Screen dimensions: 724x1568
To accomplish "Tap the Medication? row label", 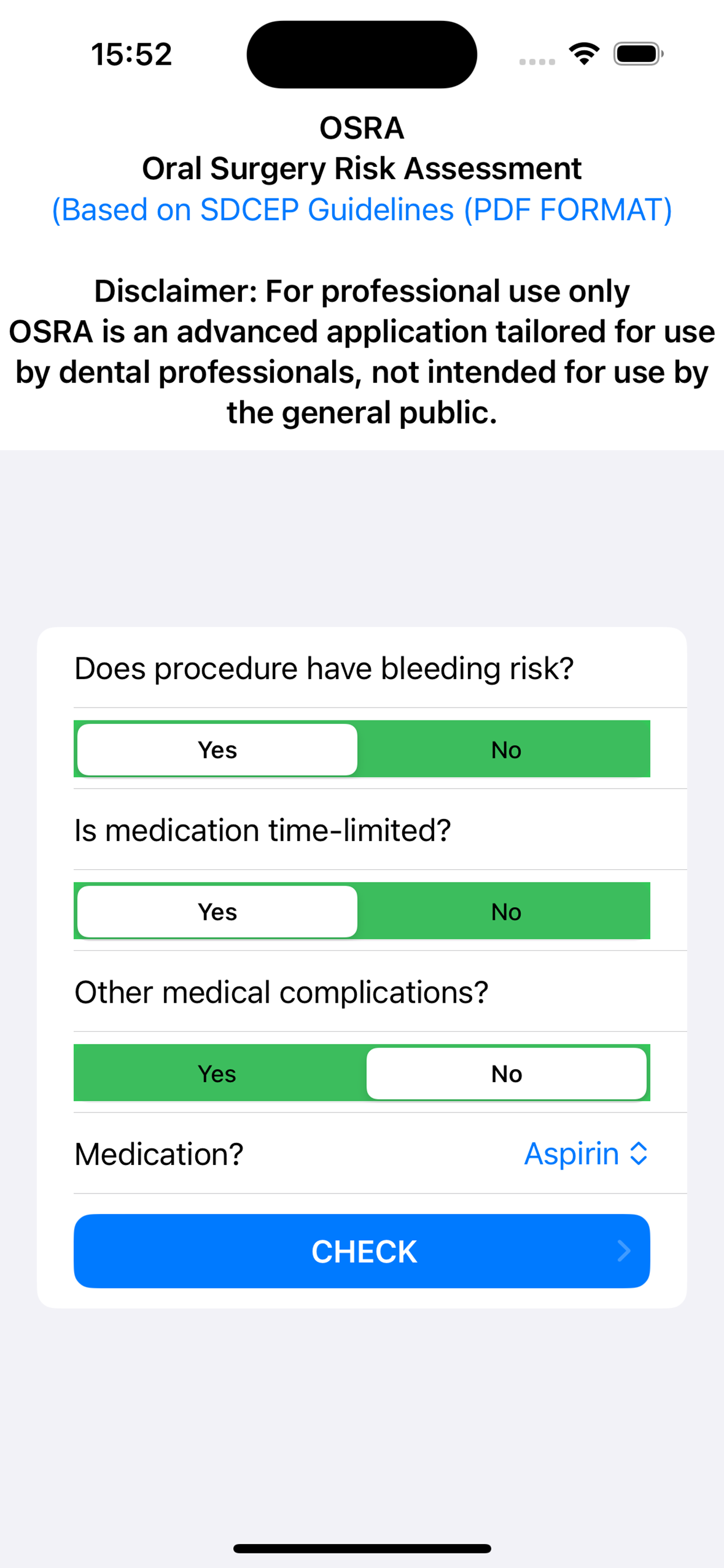I will pyautogui.click(x=159, y=1153).
